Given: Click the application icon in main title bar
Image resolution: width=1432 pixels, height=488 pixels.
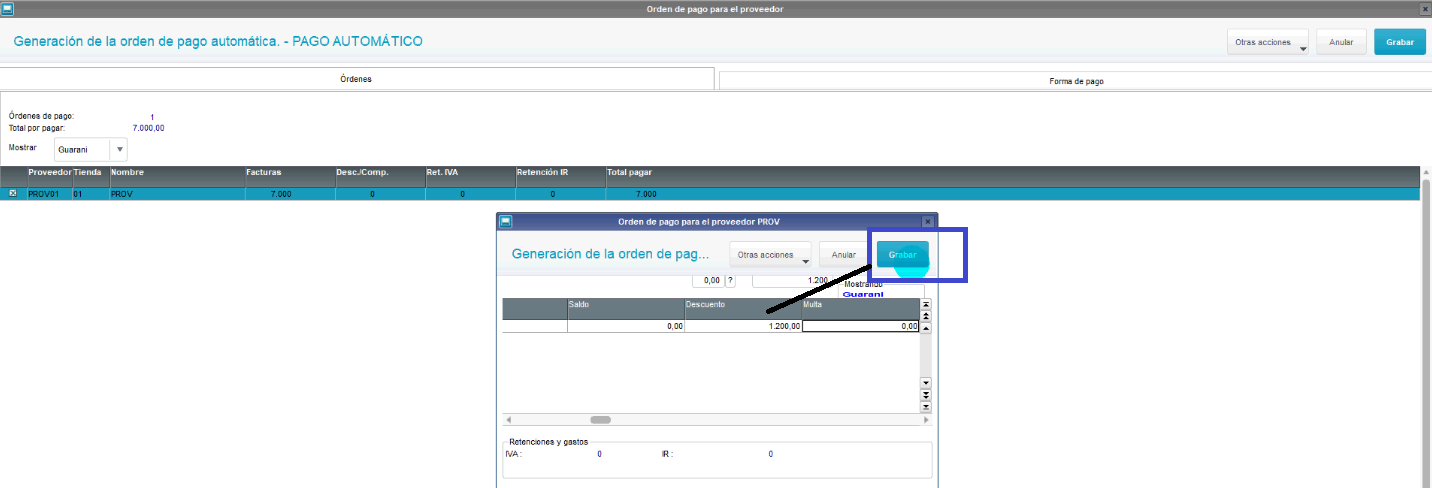Looking at the screenshot, I should coord(7,8).
